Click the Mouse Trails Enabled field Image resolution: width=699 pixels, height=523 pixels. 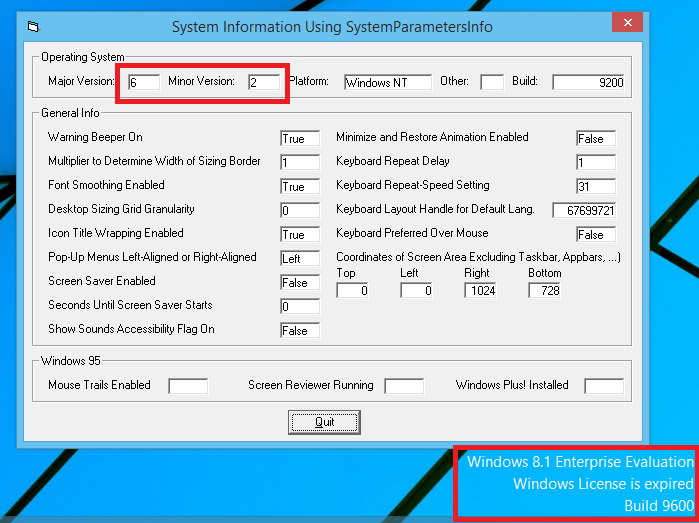point(188,386)
